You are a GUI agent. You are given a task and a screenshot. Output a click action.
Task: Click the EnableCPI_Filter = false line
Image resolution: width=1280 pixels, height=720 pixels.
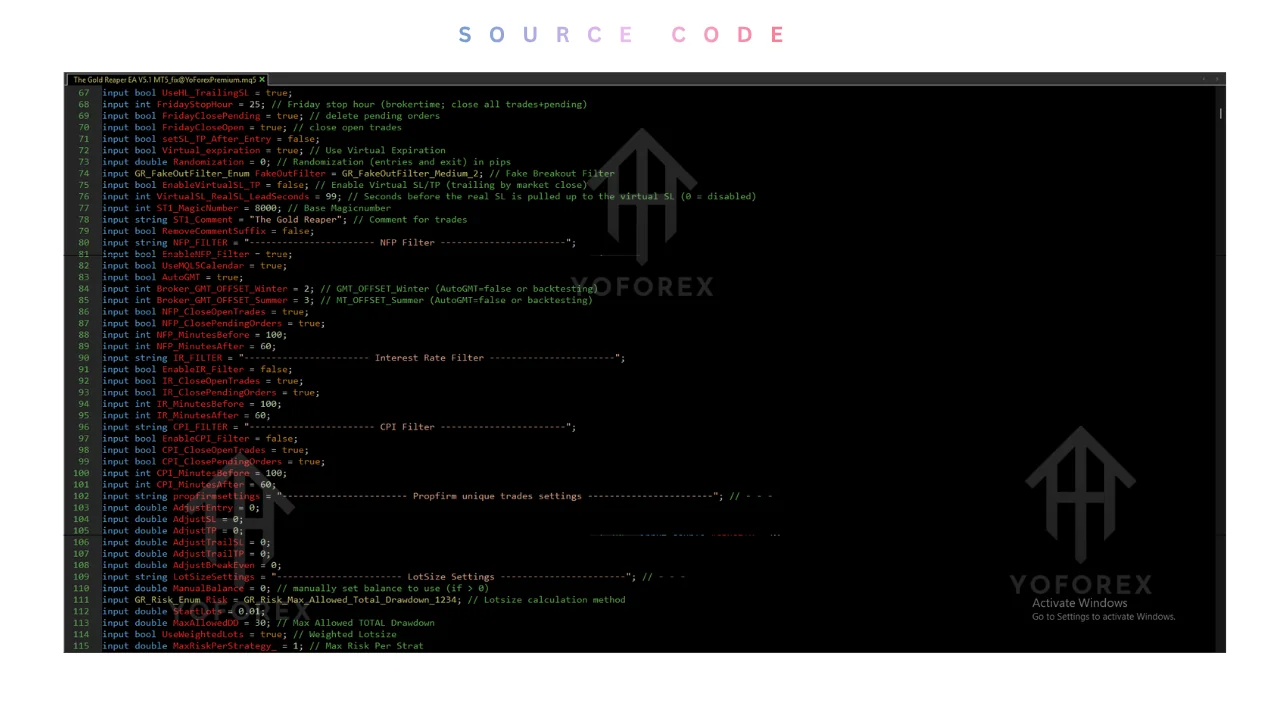[x=200, y=439]
